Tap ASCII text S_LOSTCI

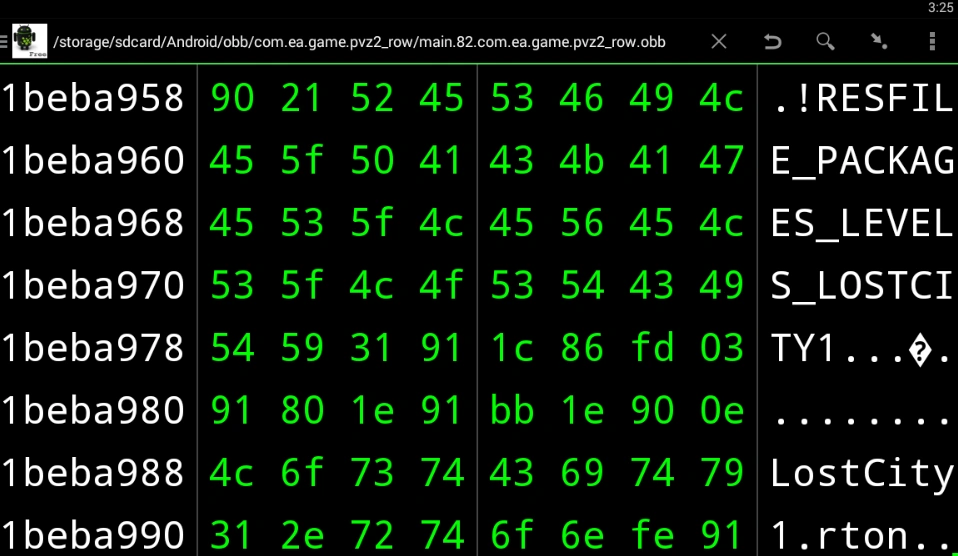(862, 285)
